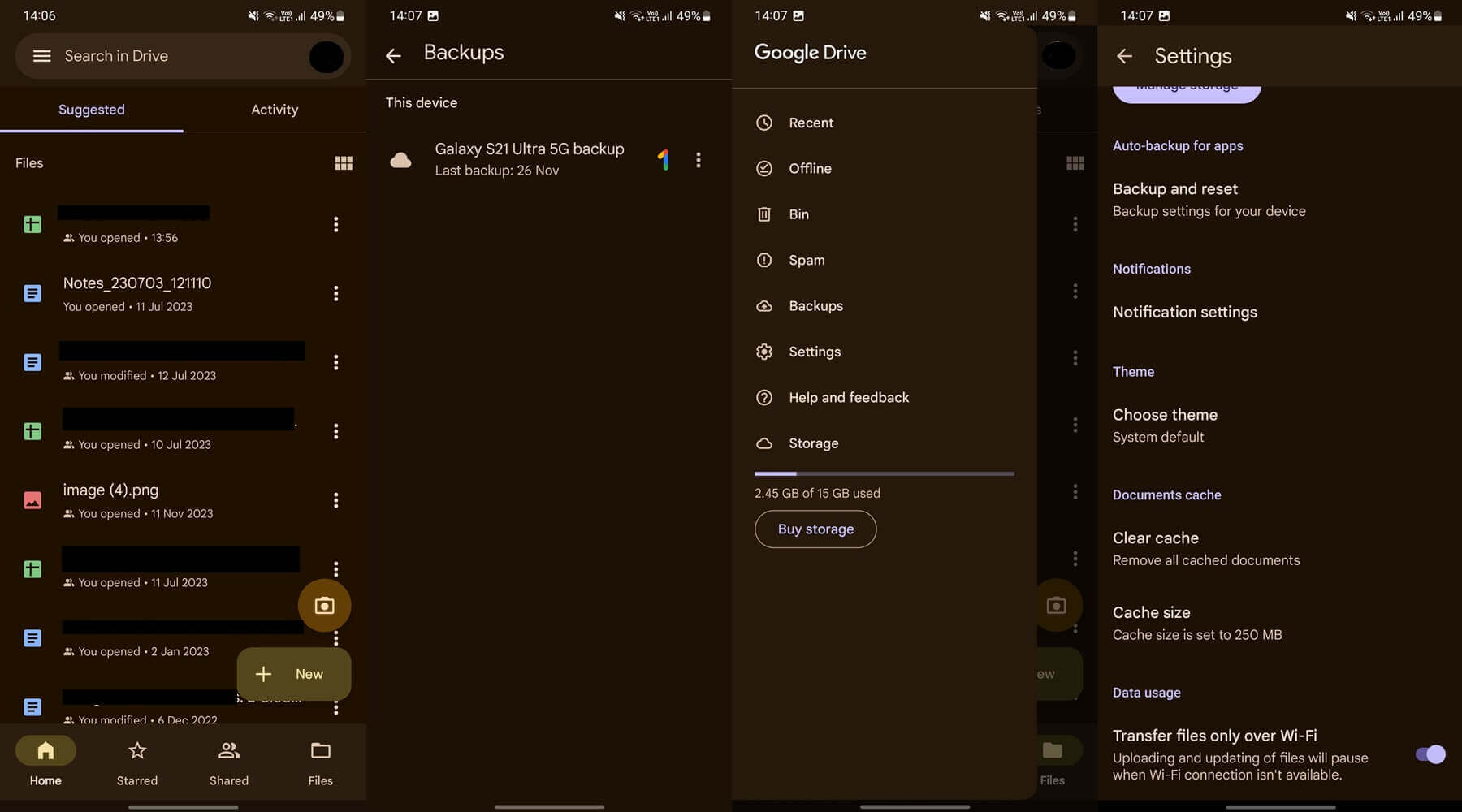Open Backup and reset settings
This screenshot has width=1462, height=812.
(x=1279, y=200)
